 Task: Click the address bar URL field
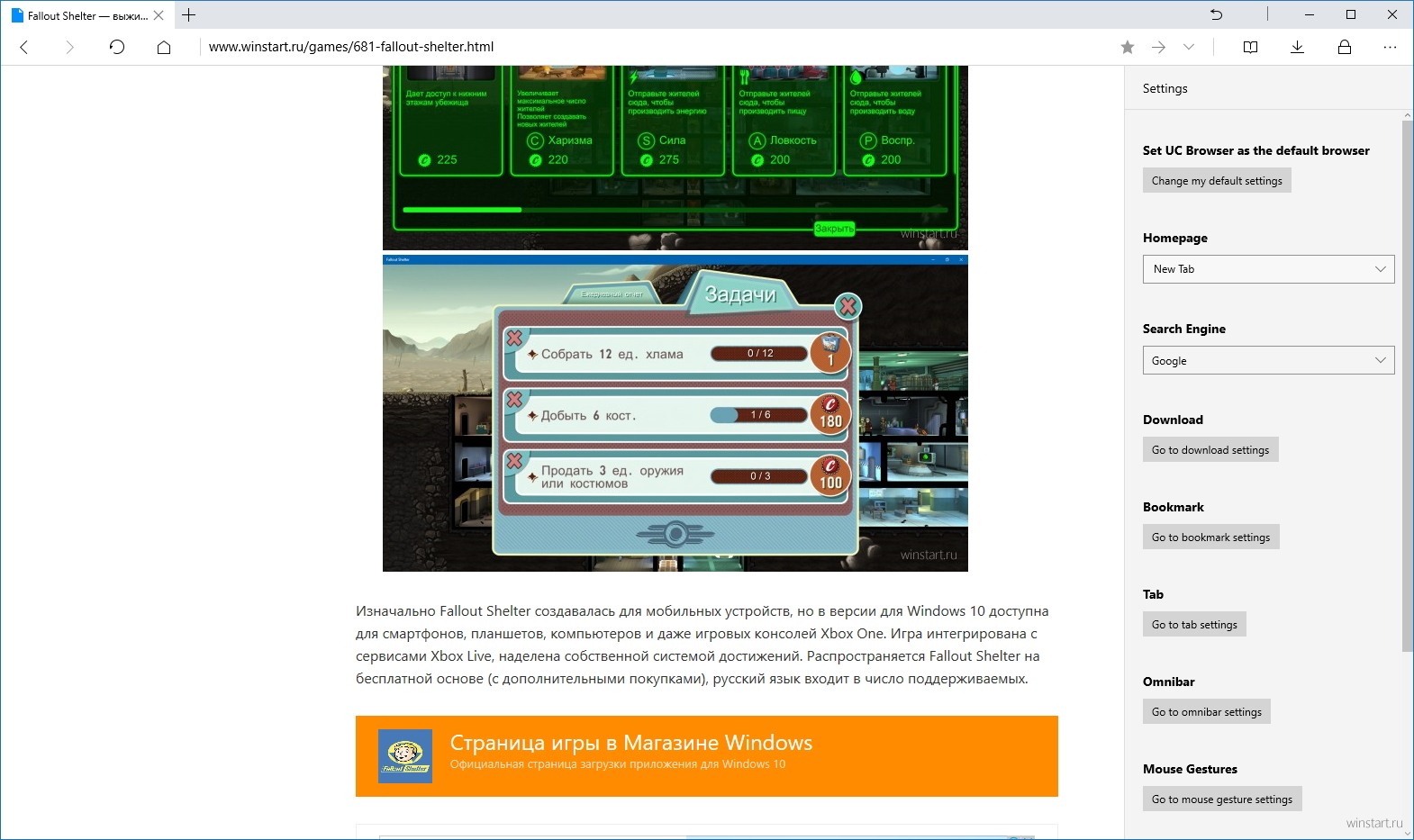tap(656, 47)
